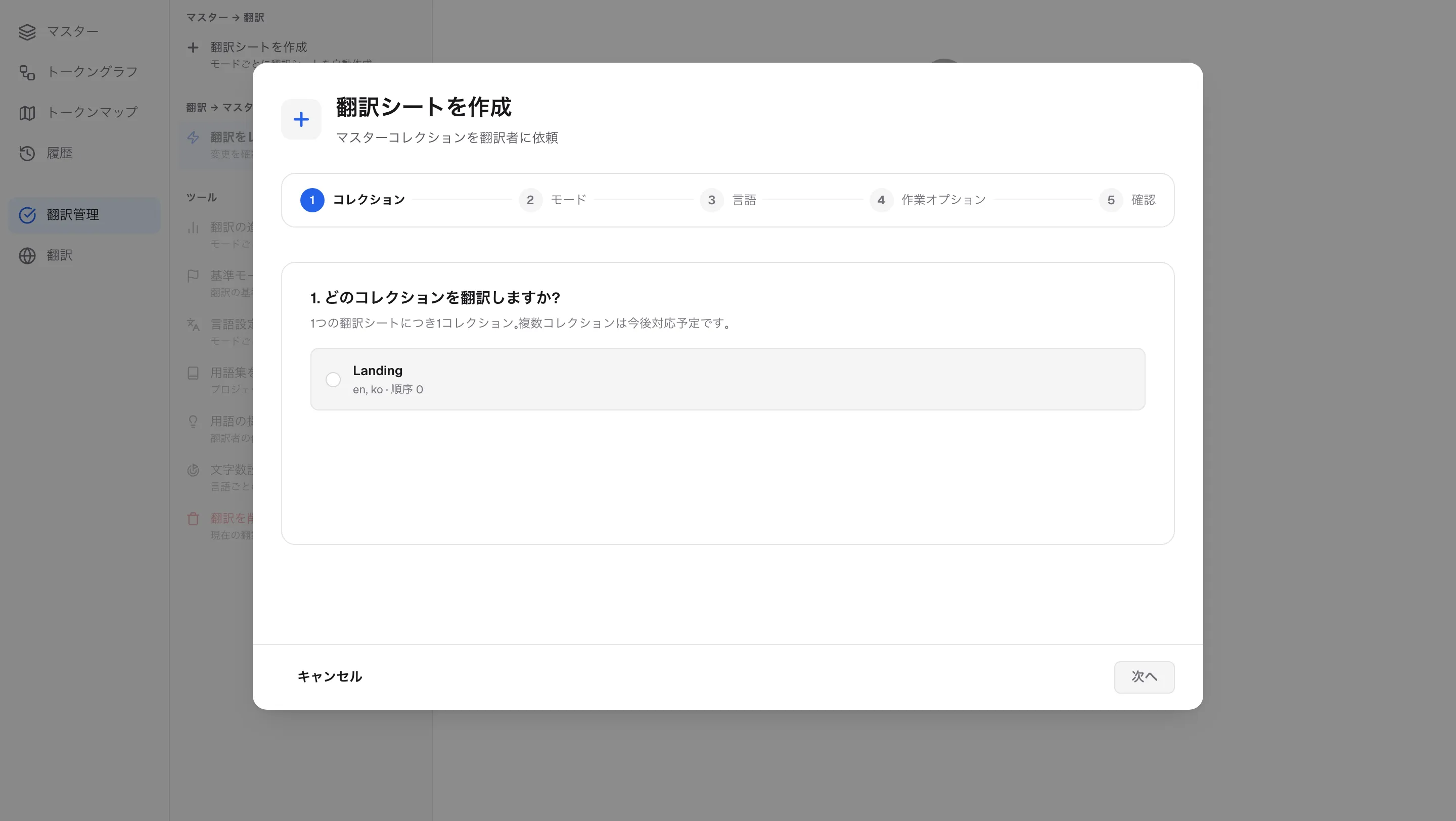
Task: Click the flag icon for 基準モード
Action: click(x=193, y=277)
